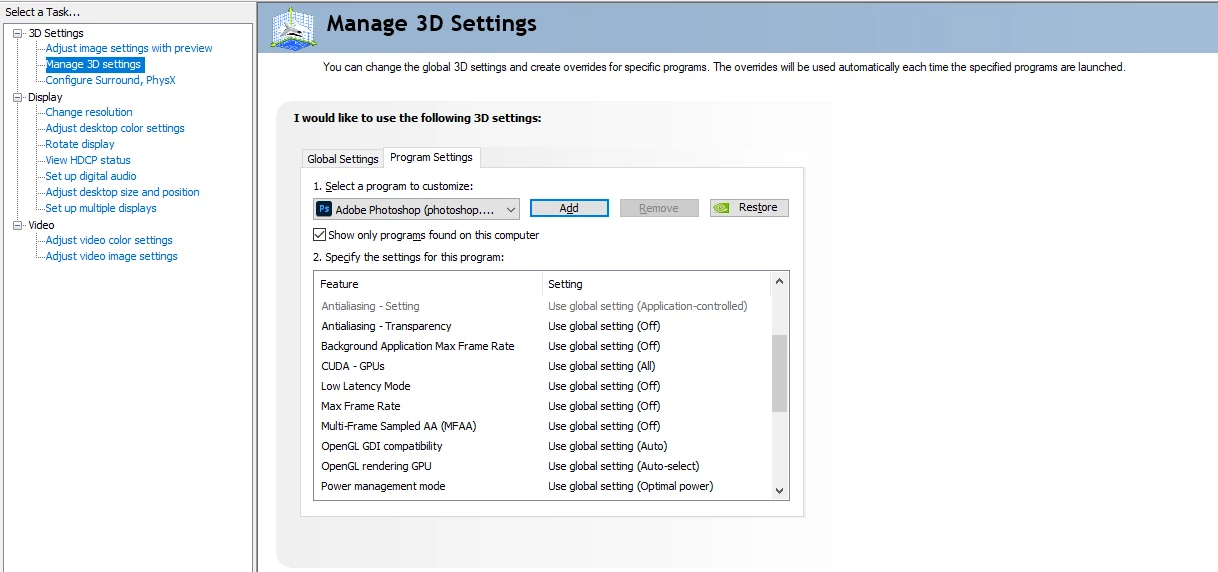1218x572 pixels.
Task: Click the Photoshop icon in program dropdown
Action: point(324,209)
